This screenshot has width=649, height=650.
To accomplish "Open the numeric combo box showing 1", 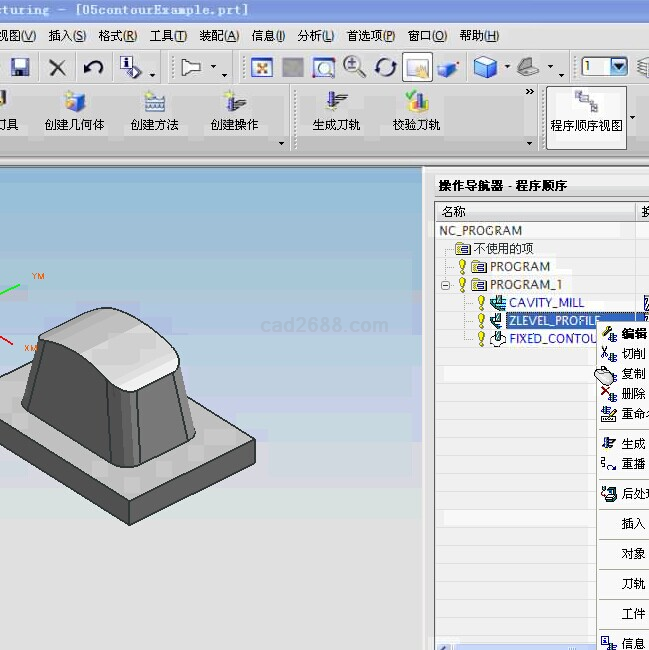I will pos(618,67).
